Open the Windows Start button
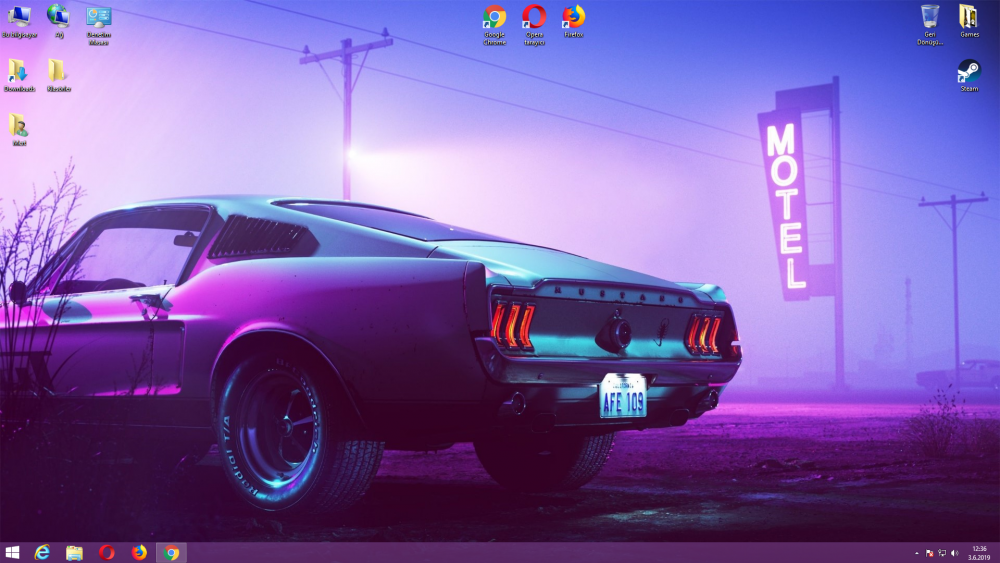Viewport: 1000px width, 563px height. [x=12, y=552]
